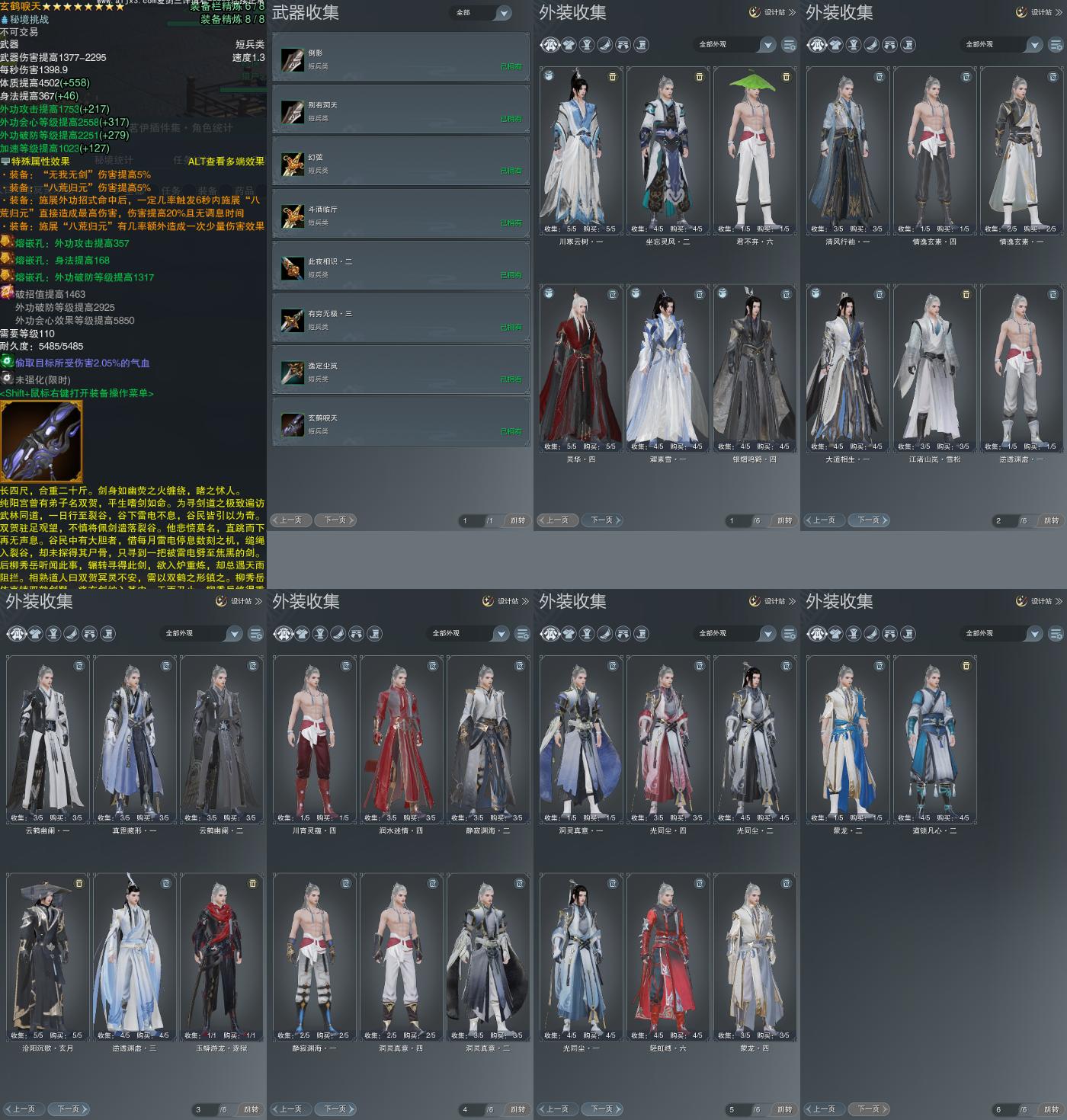The height and width of the screenshot is (1120, 1067).
Task: Click large sword image in the item tooltip
Action: point(41,441)
